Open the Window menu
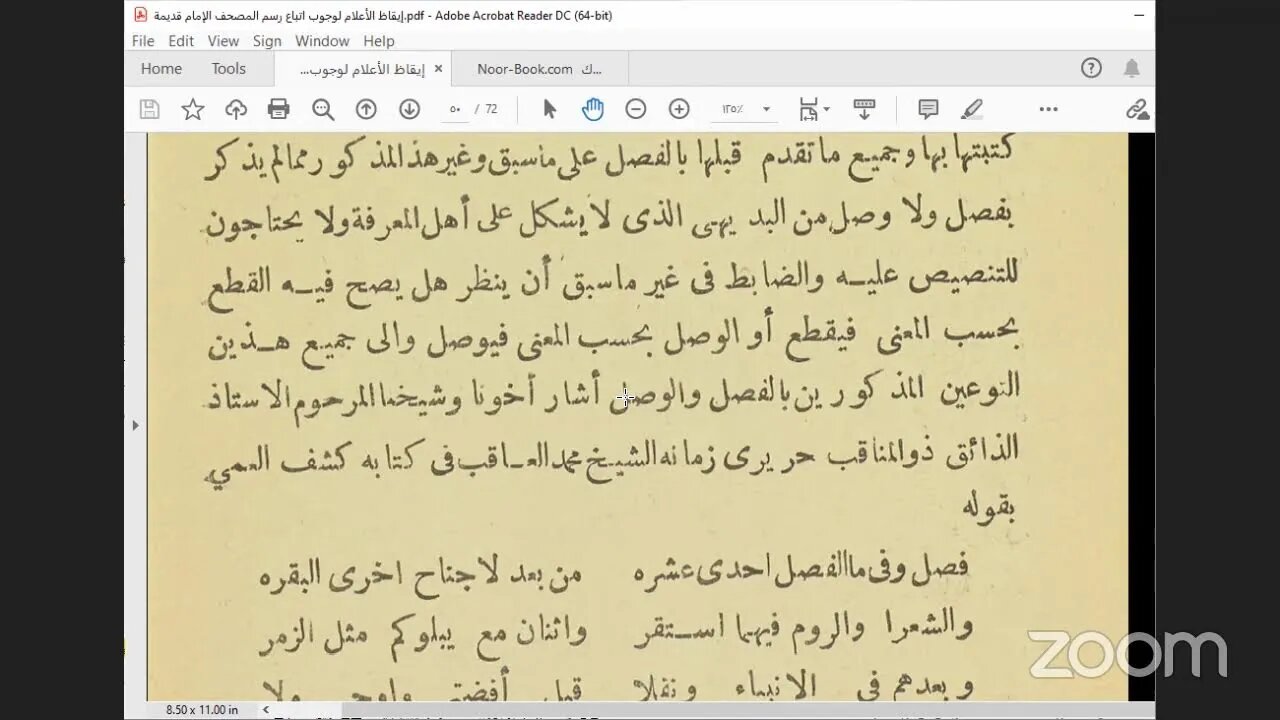Image resolution: width=1280 pixels, height=720 pixels. [x=322, y=41]
